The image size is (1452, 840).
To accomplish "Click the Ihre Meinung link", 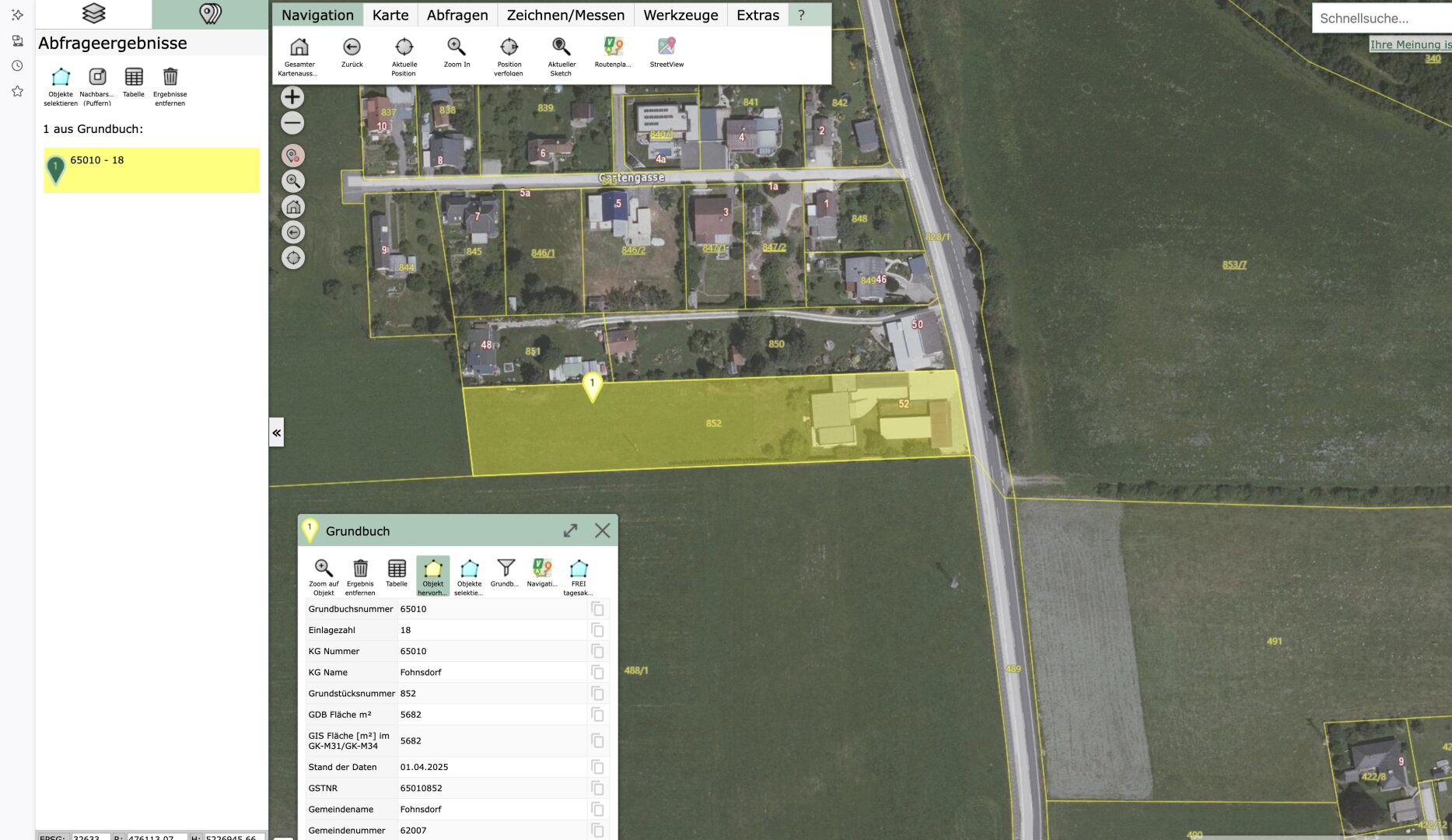I will [1409, 44].
